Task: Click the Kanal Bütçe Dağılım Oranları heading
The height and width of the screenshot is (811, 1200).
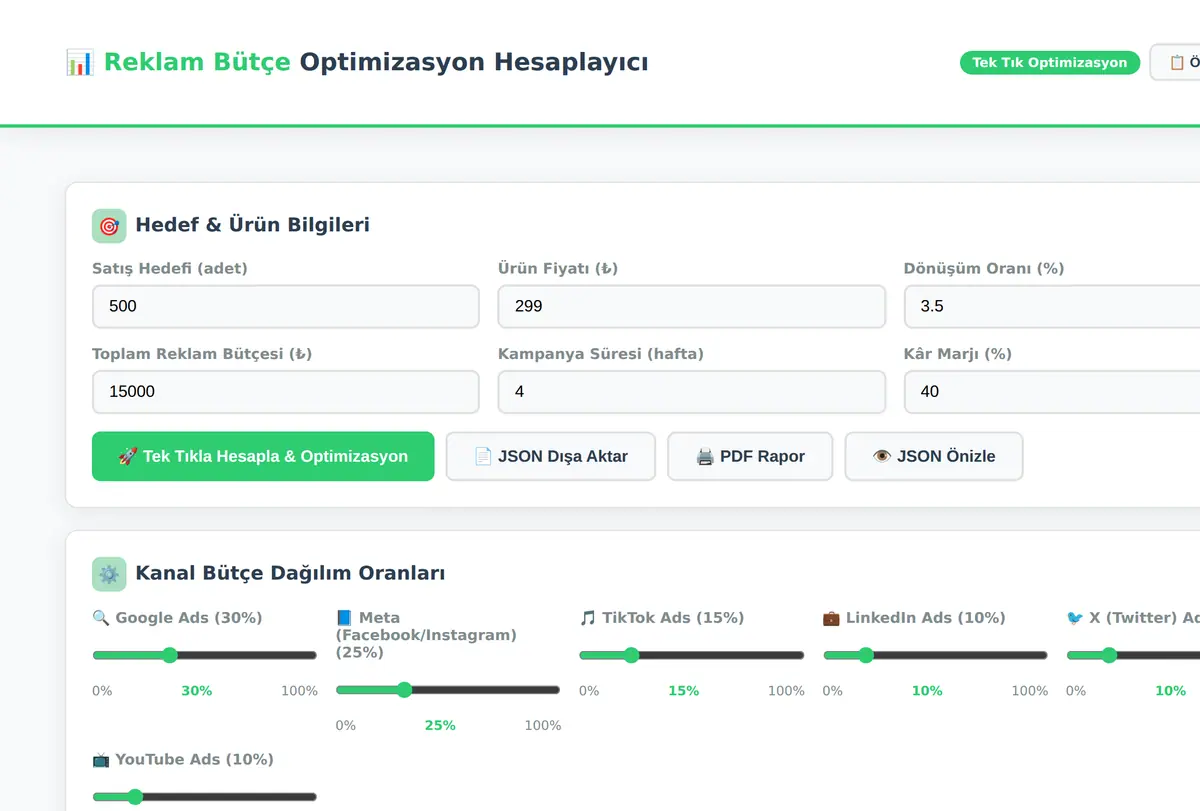Action: pyautogui.click(x=290, y=574)
